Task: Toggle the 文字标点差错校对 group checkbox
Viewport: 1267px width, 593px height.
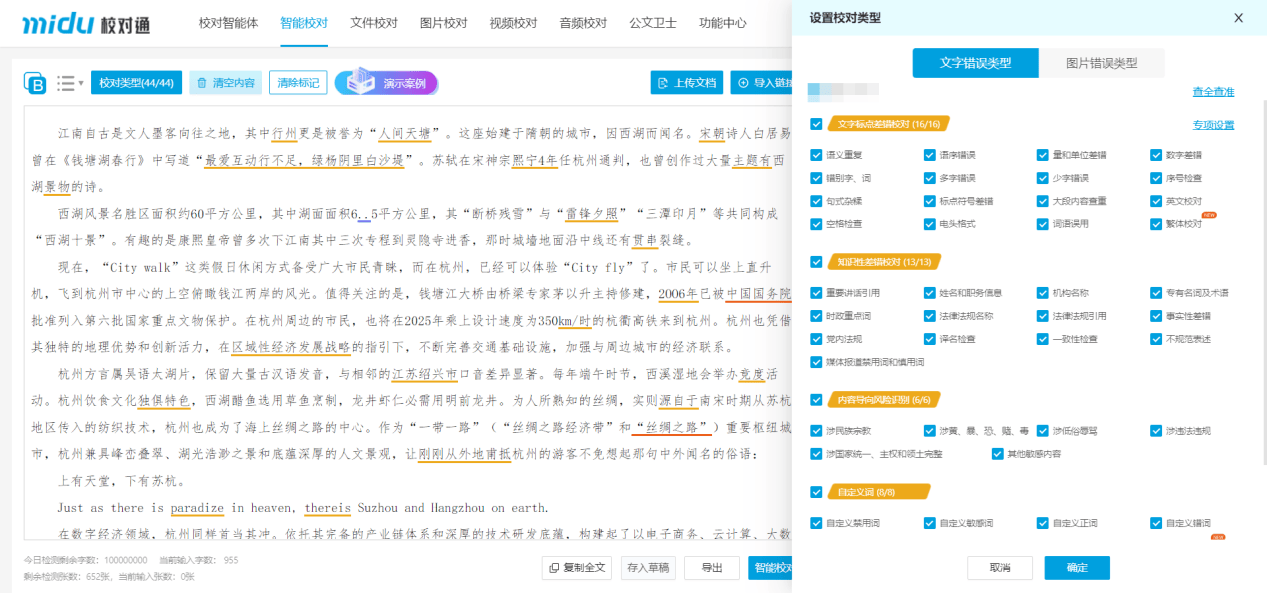Action: click(x=816, y=125)
